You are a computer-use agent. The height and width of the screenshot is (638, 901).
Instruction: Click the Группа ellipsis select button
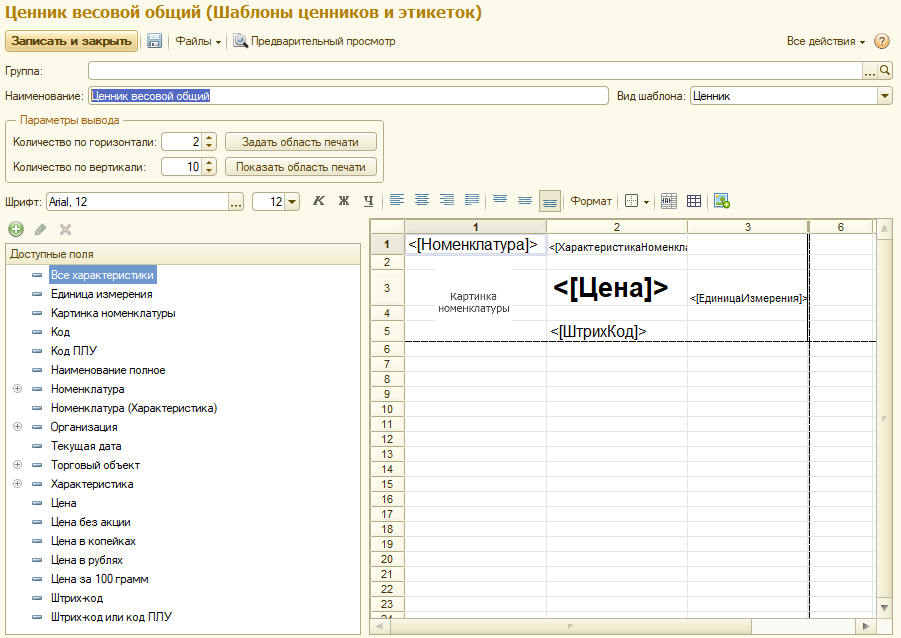pos(870,71)
